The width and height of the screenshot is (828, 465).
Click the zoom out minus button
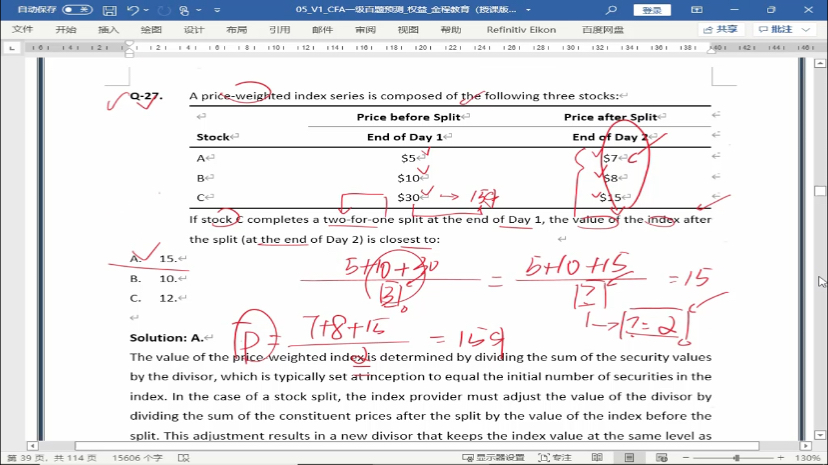685,458
